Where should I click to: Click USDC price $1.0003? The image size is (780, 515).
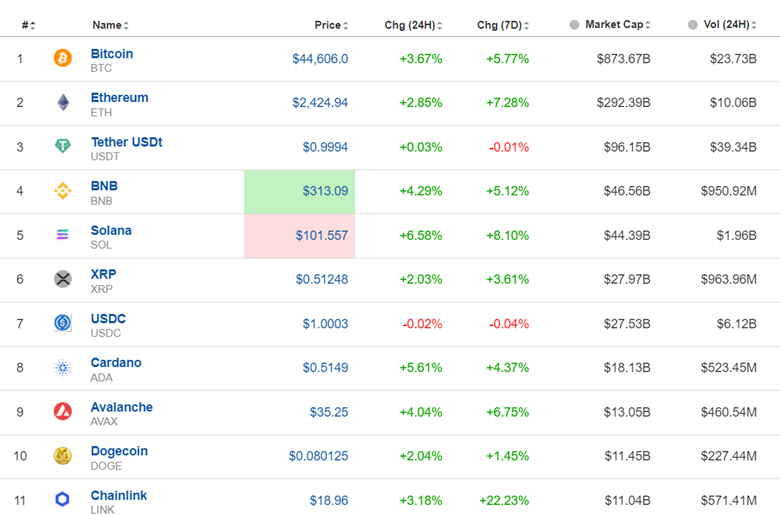(325, 323)
